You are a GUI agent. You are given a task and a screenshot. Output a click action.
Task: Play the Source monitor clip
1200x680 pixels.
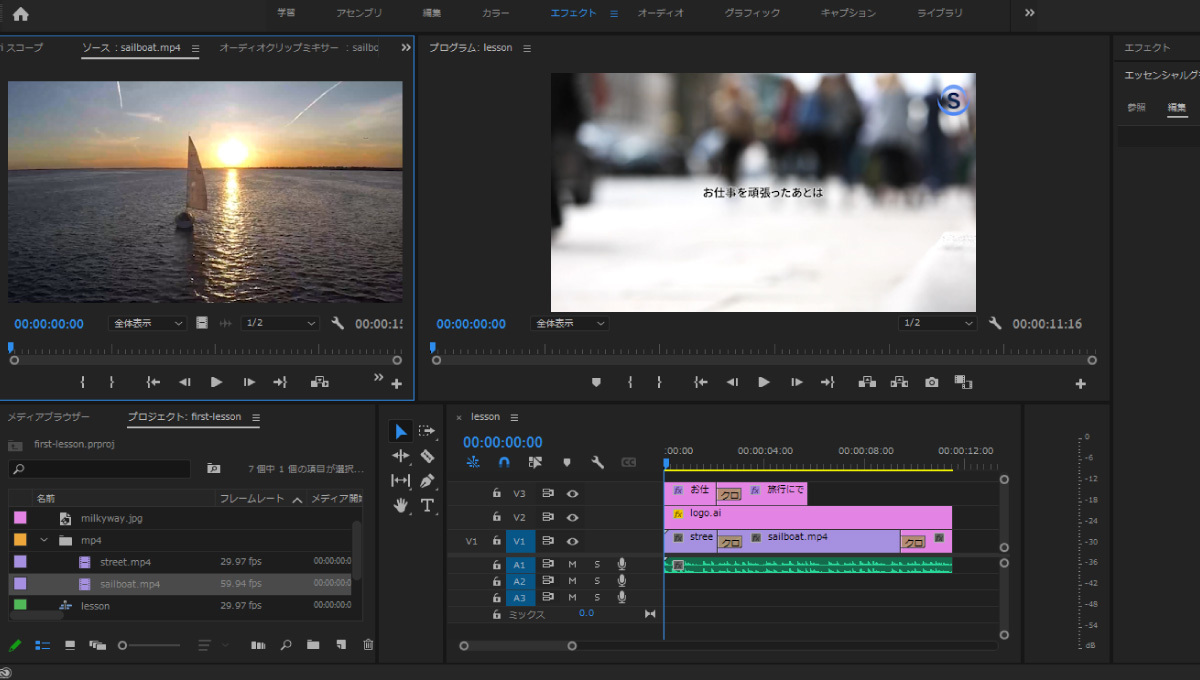216,382
